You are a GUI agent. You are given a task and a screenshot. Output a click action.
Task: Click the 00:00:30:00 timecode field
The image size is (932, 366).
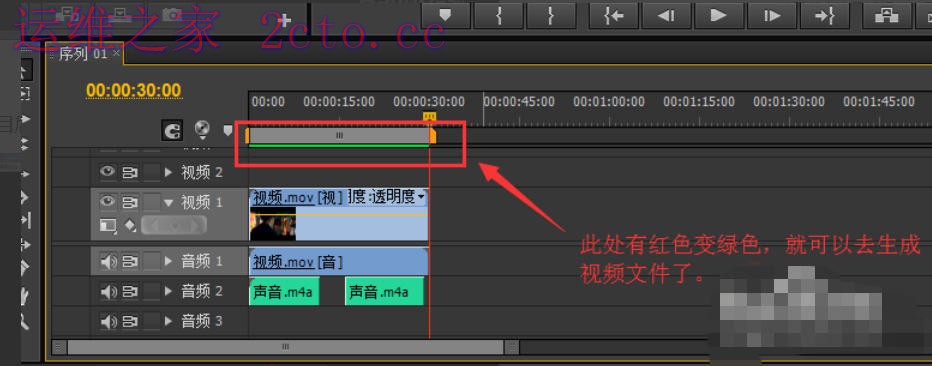(134, 90)
